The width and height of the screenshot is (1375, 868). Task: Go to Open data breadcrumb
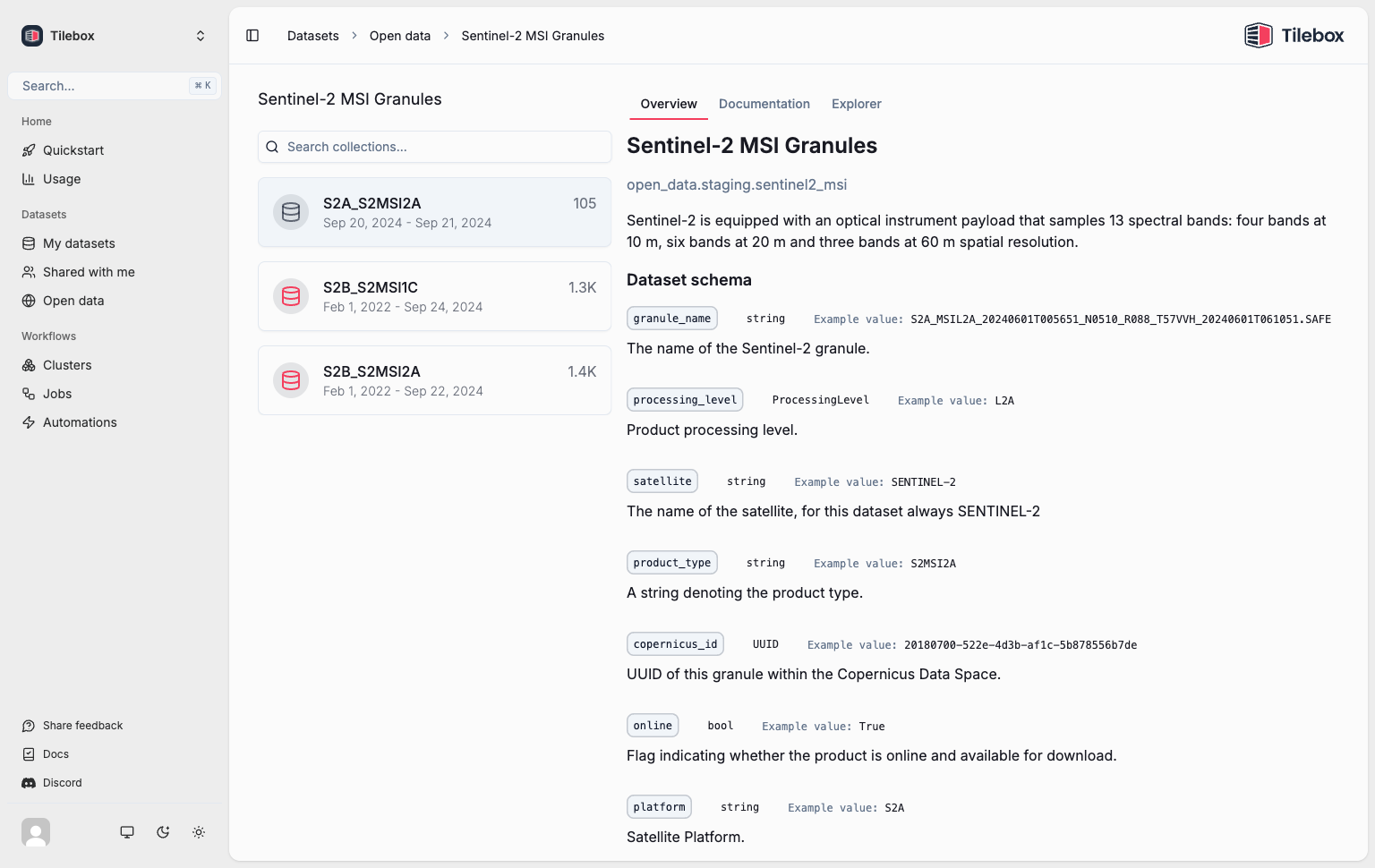pyautogui.click(x=400, y=36)
